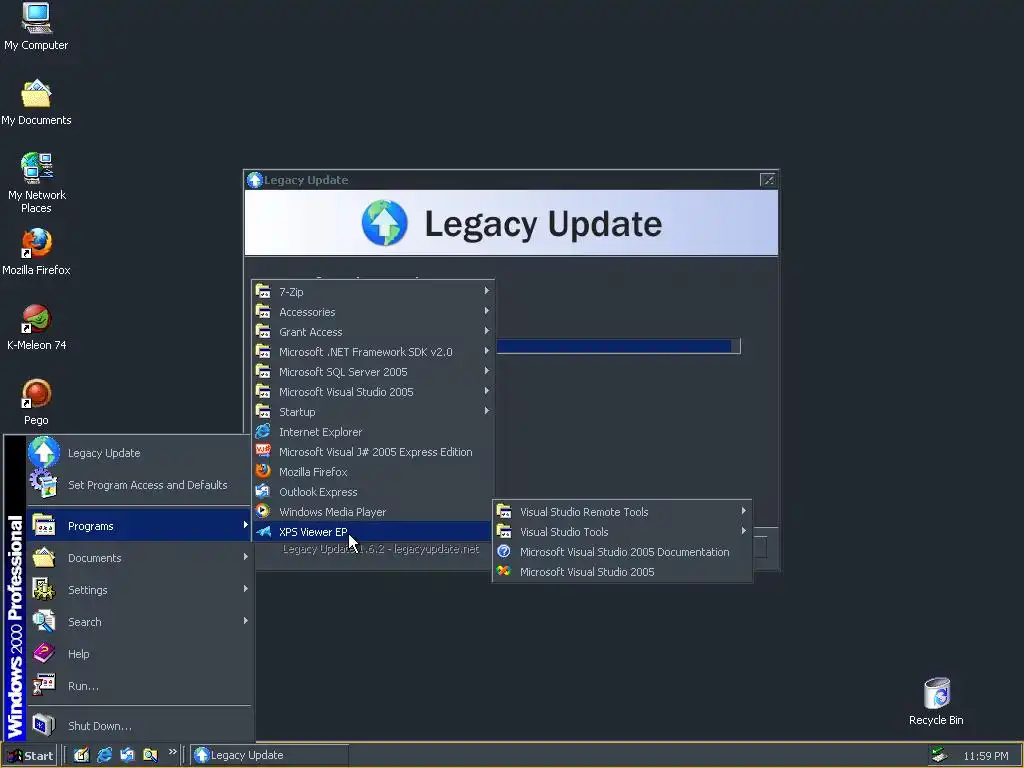The width and height of the screenshot is (1024, 768).
Task: Click Visual J# 2005 Express icon
Action: pyautogui.click(x=263, y=451)
